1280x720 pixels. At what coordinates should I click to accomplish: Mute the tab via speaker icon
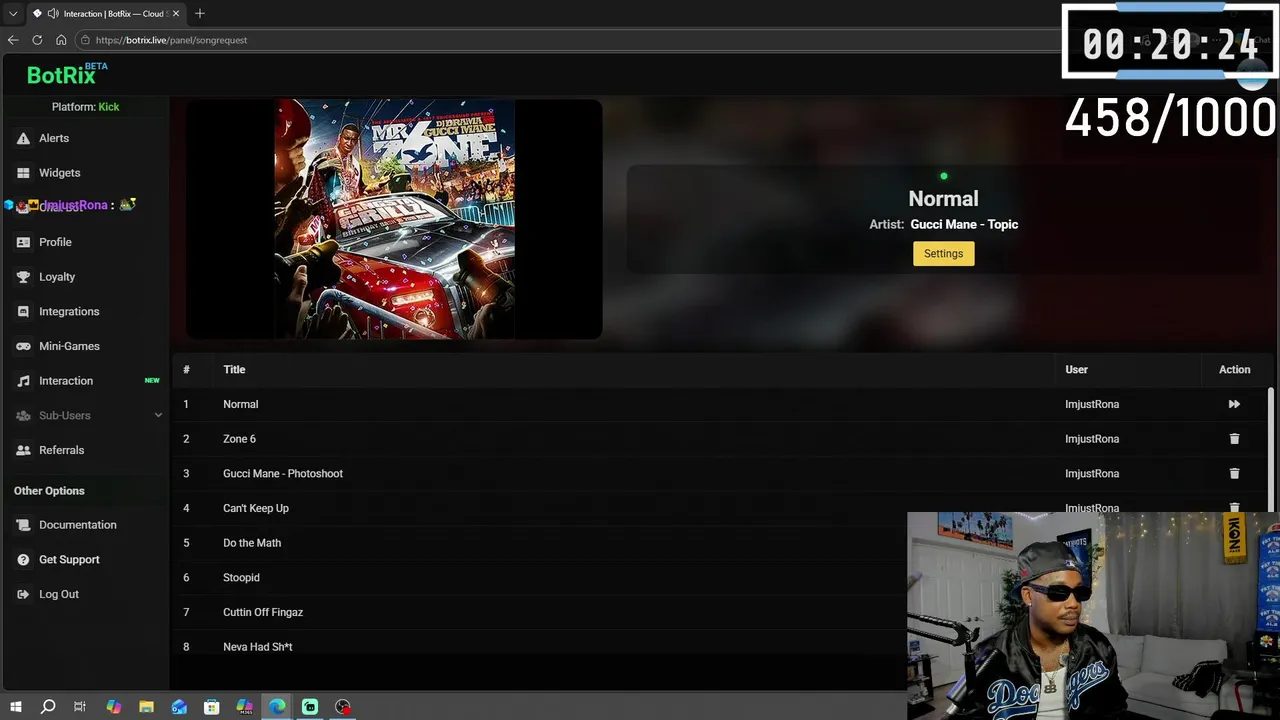(x=53, y=14)
